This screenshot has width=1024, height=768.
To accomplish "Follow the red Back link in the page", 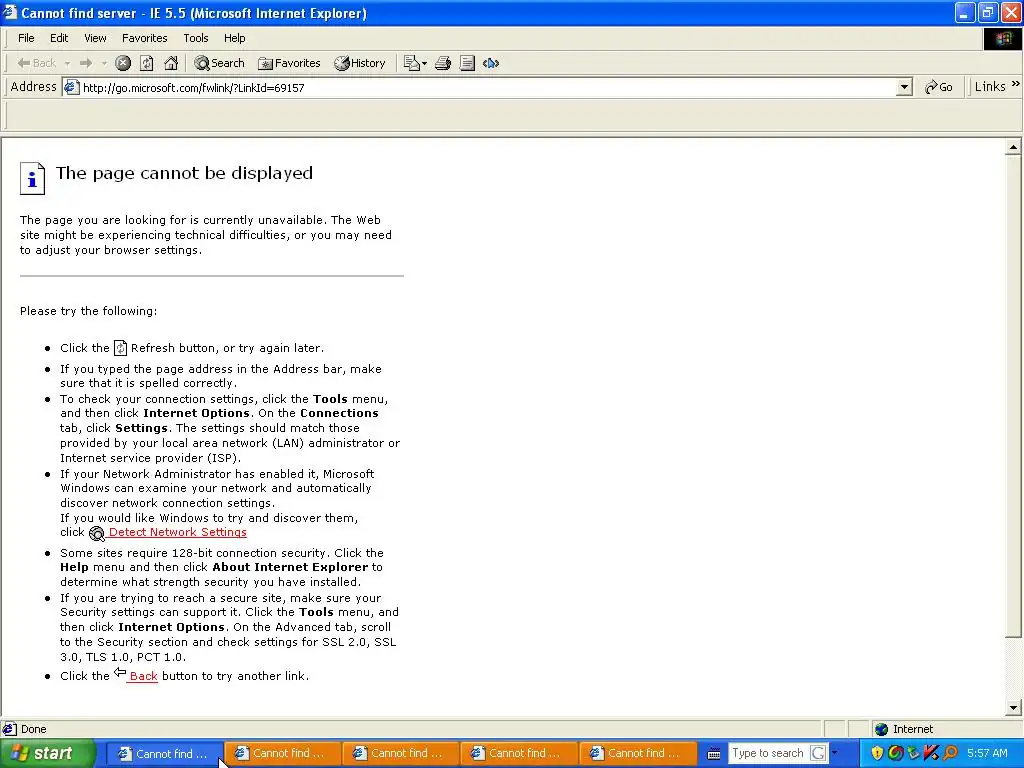I will coord(144,676).
